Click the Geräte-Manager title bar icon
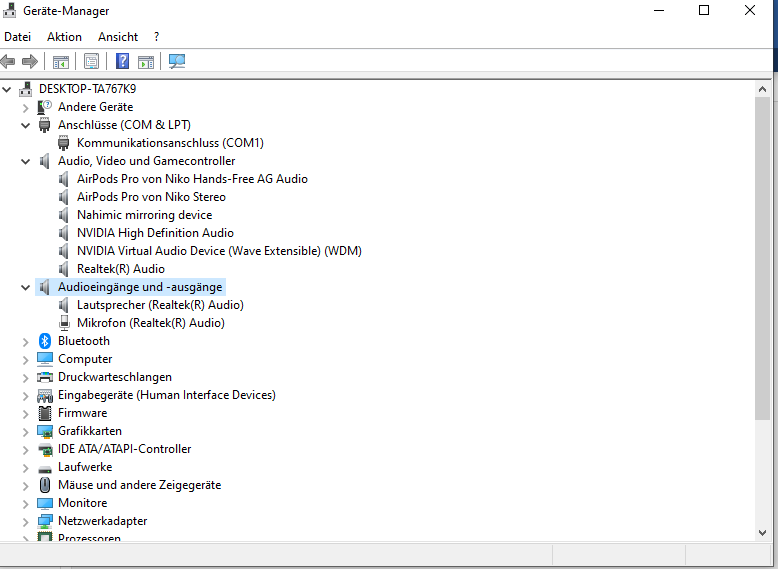 [x=9, y=10]
